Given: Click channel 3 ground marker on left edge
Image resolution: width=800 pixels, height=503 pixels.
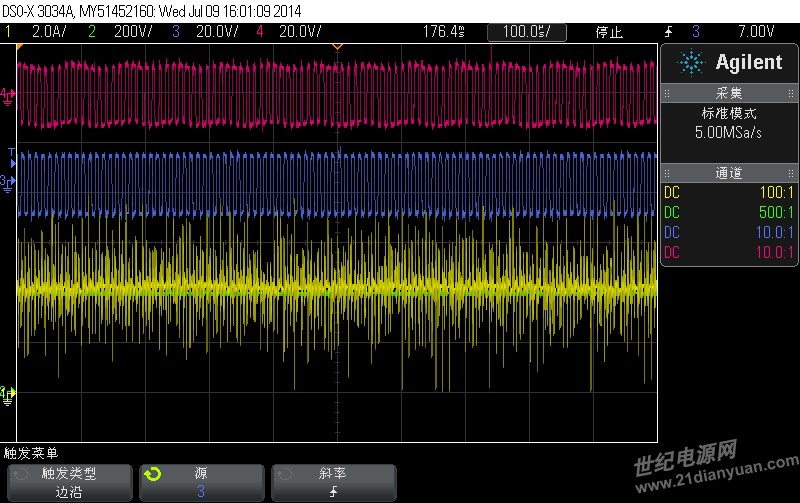Looking at the screenshot, I should pyautogui.click(x=8, y=183).
